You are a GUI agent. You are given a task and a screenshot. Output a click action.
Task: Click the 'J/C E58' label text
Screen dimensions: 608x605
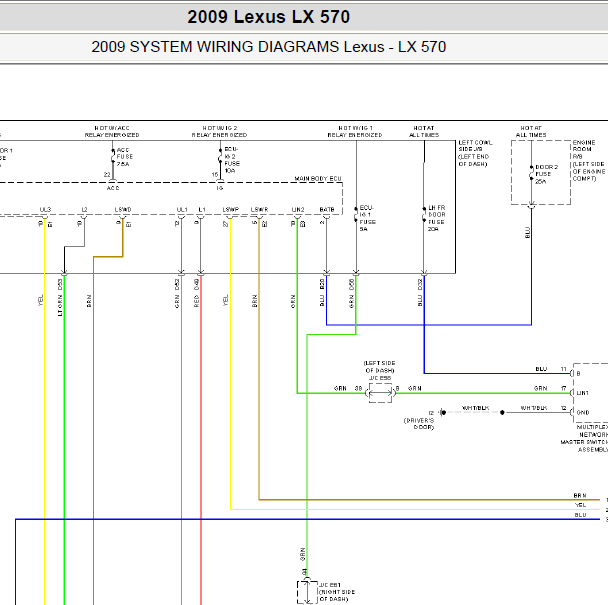click(380, 378)
